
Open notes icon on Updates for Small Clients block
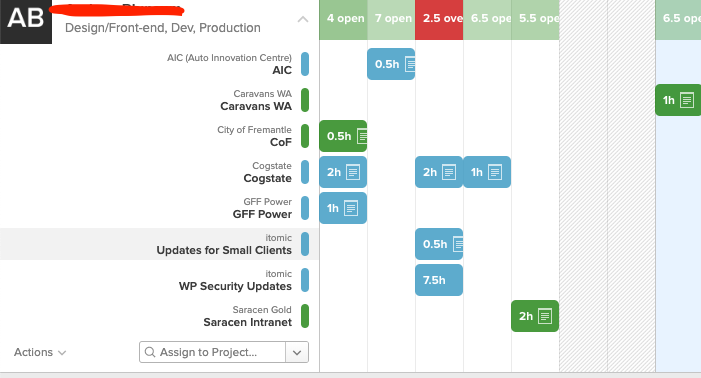(458, 244)
